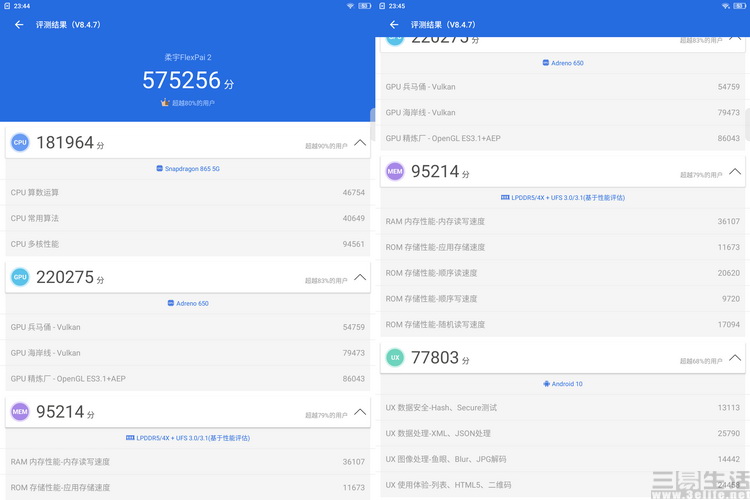Open the Android 10 link
The image size is (750, 500).
coord(563,384)
